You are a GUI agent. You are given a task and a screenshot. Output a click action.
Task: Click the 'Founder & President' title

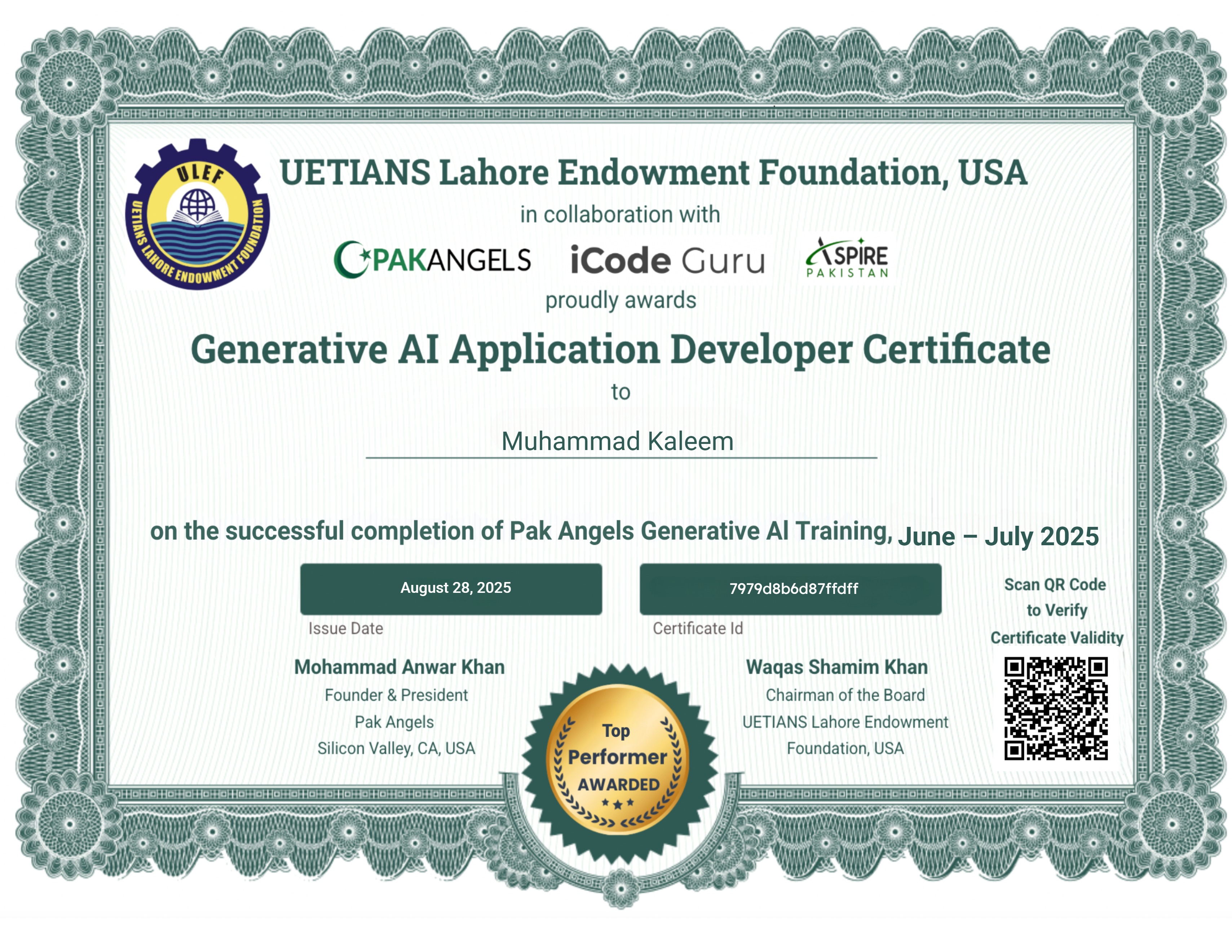[x=396, y=695]
